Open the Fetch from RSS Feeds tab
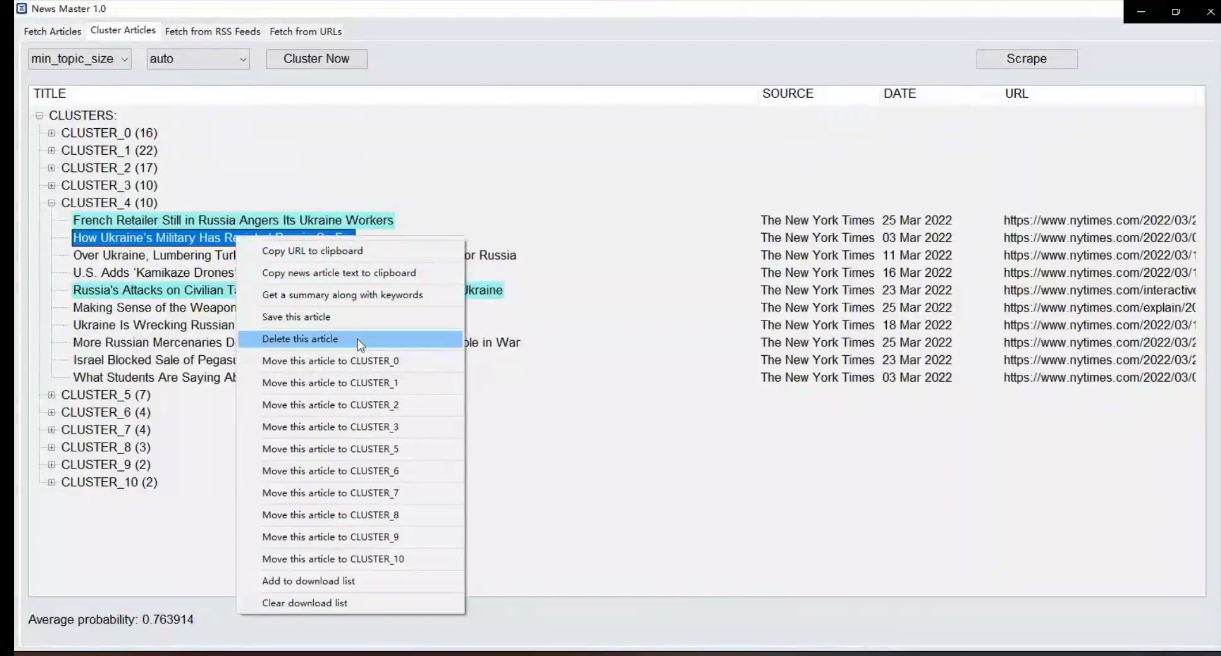Image resolution: width=1221 pixels, height=656 pixels. point(212,32)
